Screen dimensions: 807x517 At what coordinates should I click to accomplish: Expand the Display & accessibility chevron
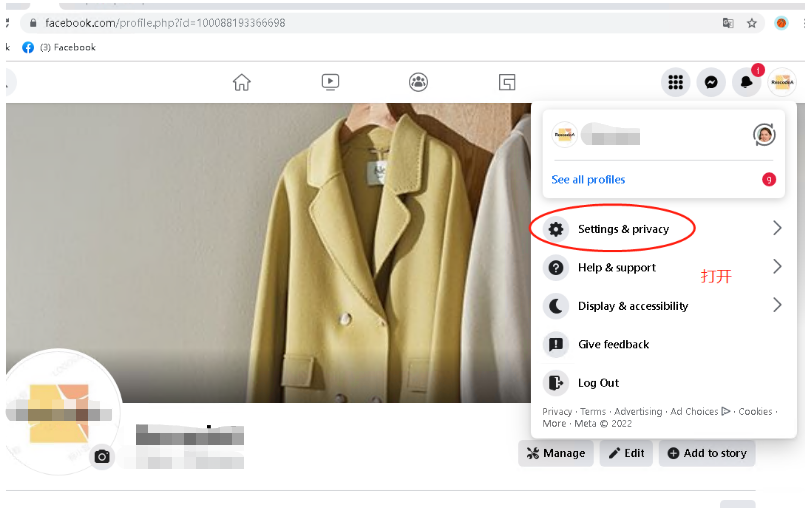coord(777,305)
